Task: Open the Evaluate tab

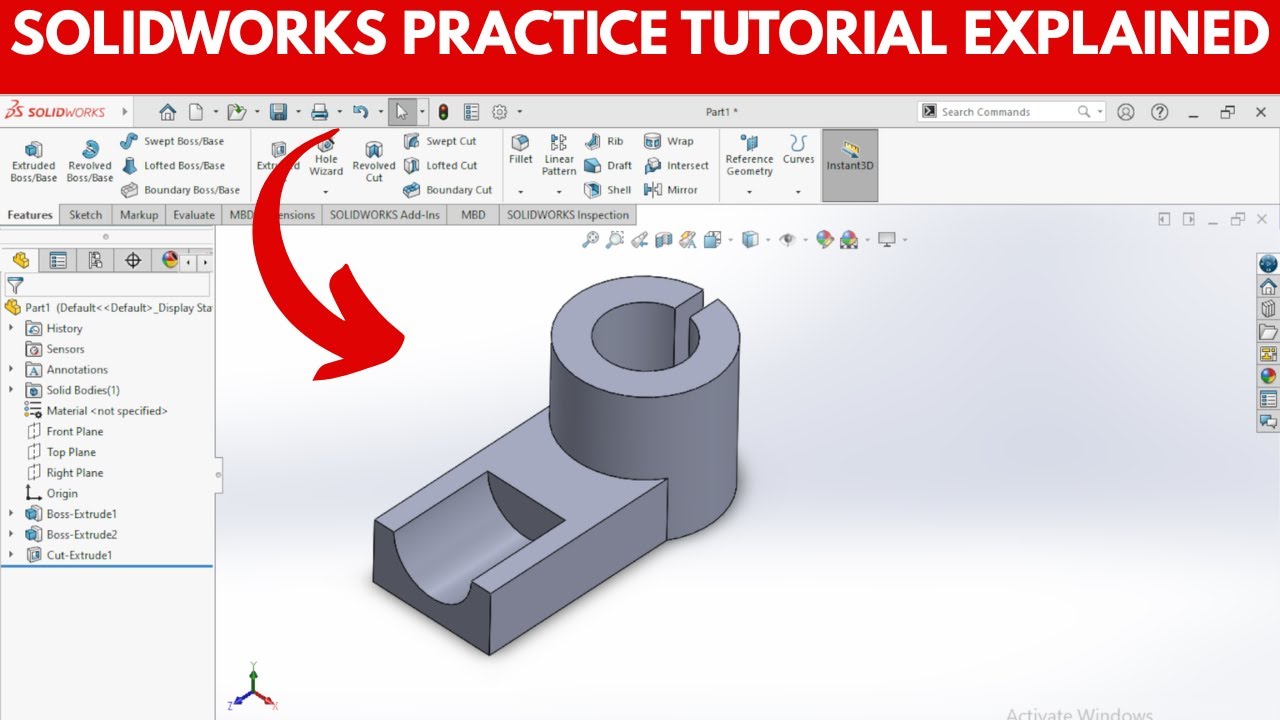Action: 194,215
